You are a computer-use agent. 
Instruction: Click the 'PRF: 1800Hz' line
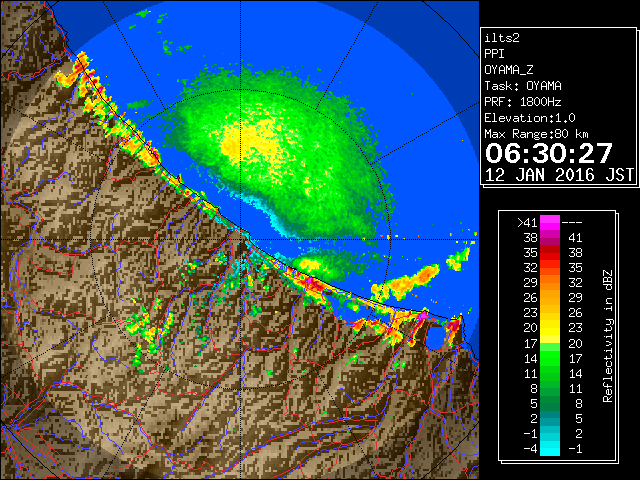click(523, 102)
